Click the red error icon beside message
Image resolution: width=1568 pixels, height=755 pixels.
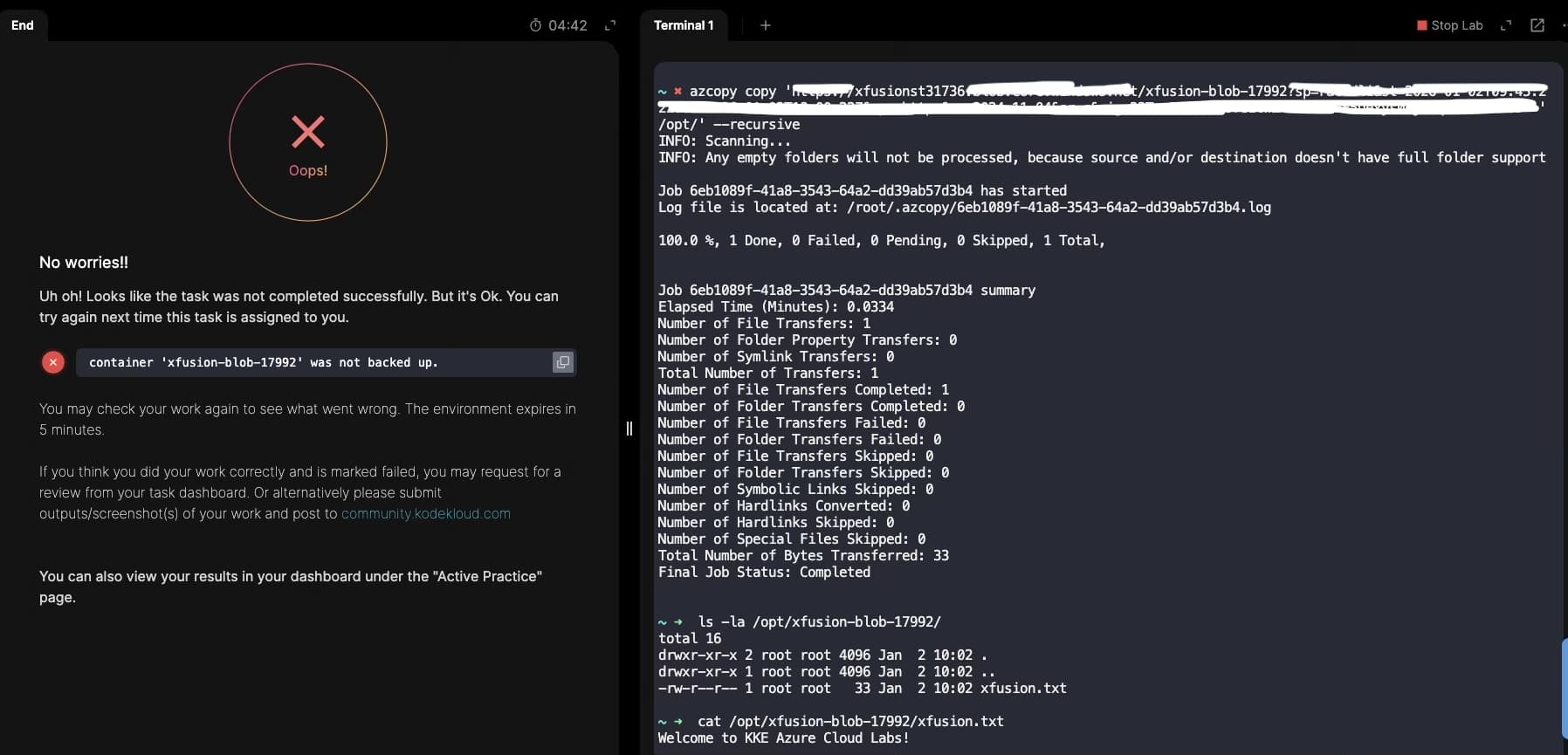pos(53,362)
